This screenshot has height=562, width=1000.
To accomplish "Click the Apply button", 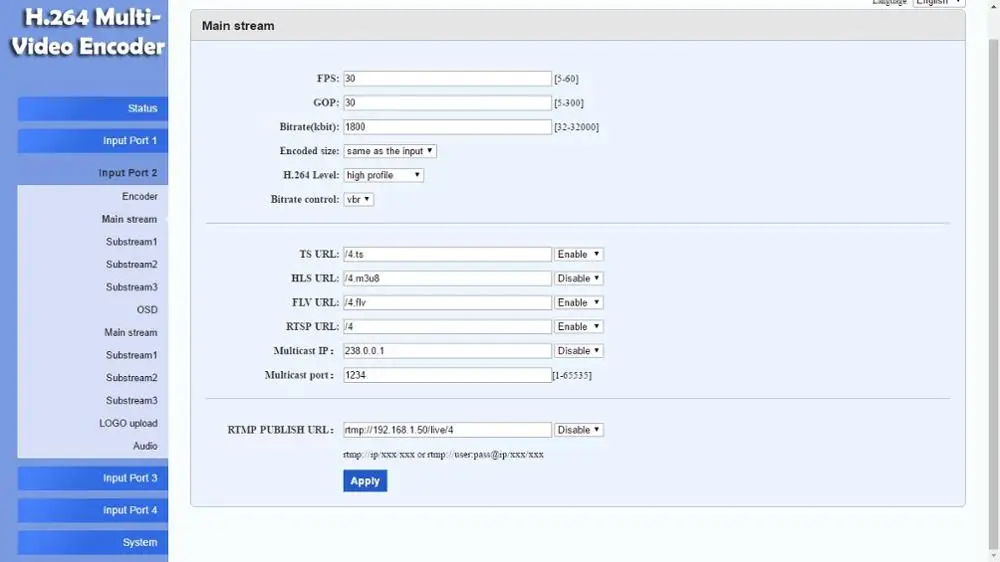I will click(x=365, y=481).
